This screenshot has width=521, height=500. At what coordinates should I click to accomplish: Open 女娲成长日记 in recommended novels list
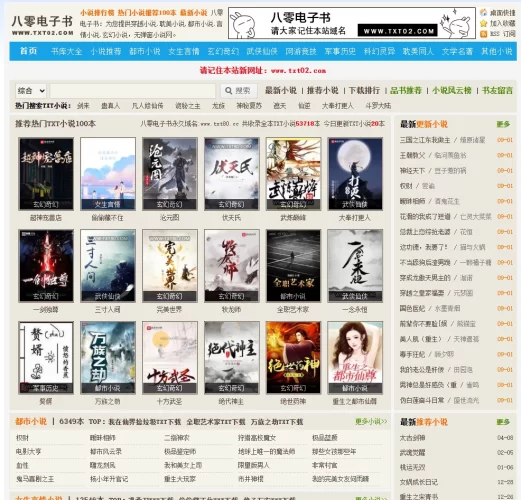pos(419,482)
